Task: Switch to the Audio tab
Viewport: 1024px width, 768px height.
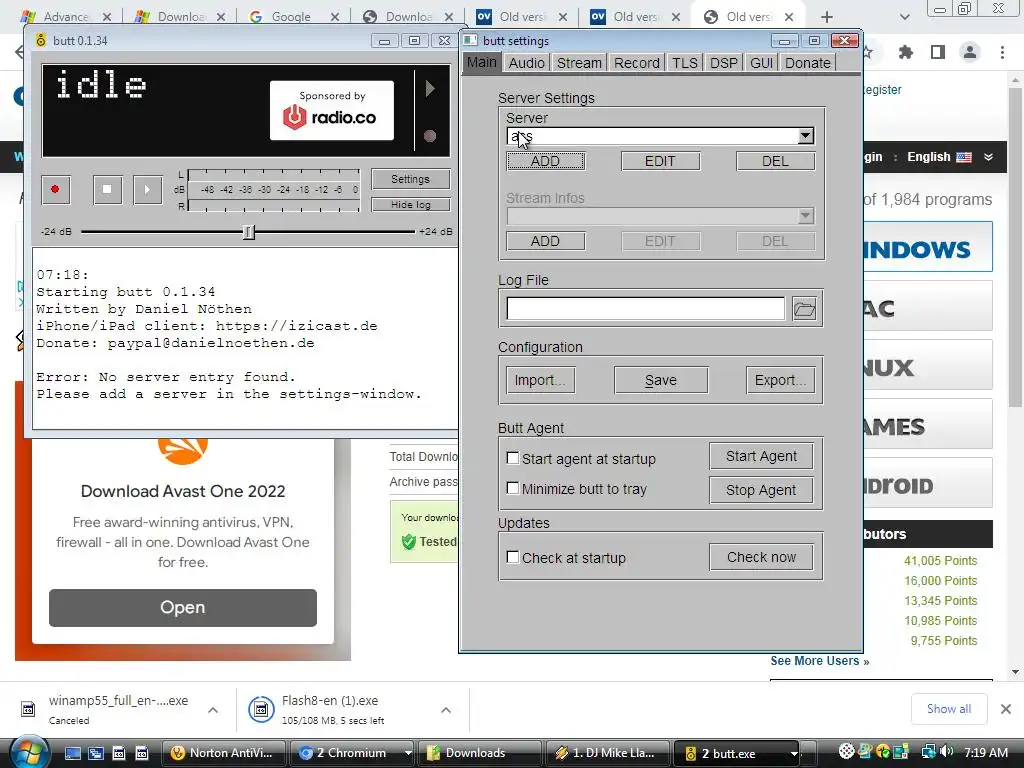Action: (x=526, y=63)
